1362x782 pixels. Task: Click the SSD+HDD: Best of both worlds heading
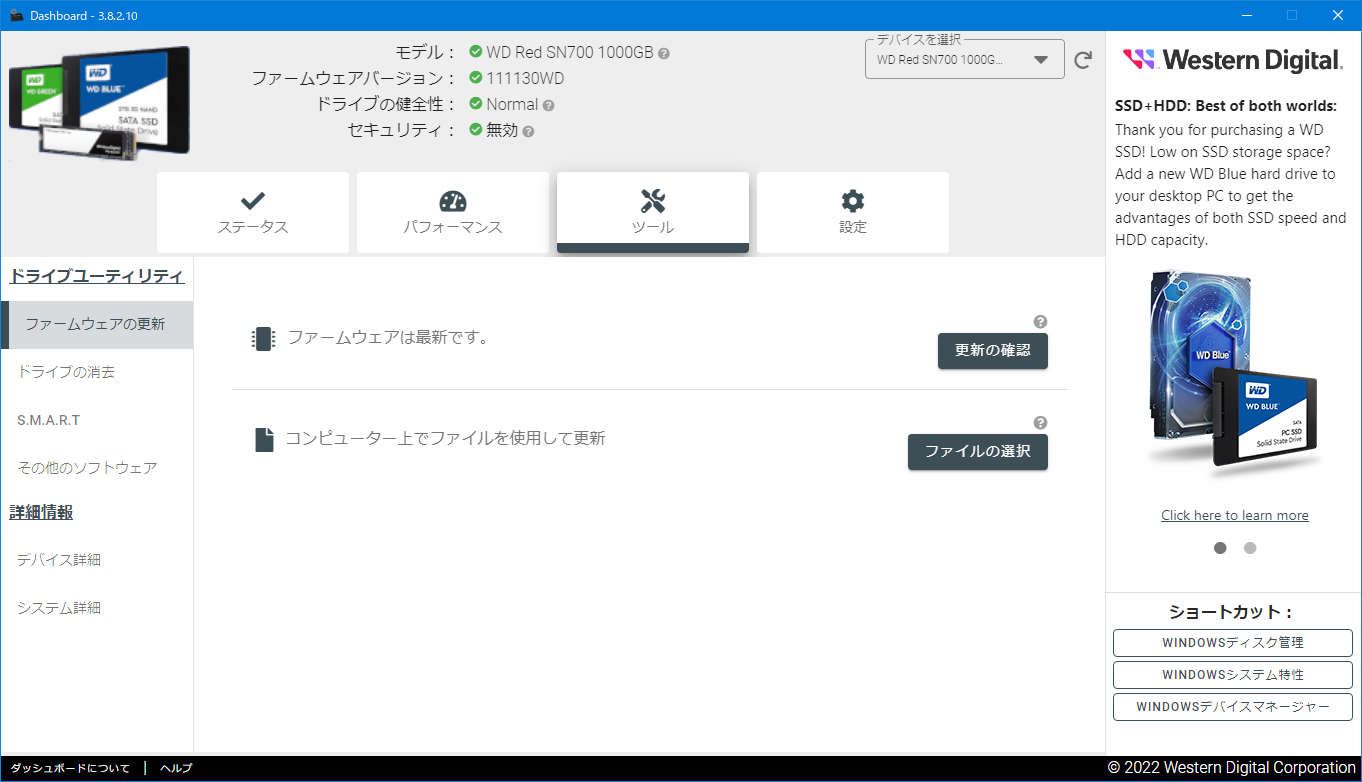pos(1226,106)
